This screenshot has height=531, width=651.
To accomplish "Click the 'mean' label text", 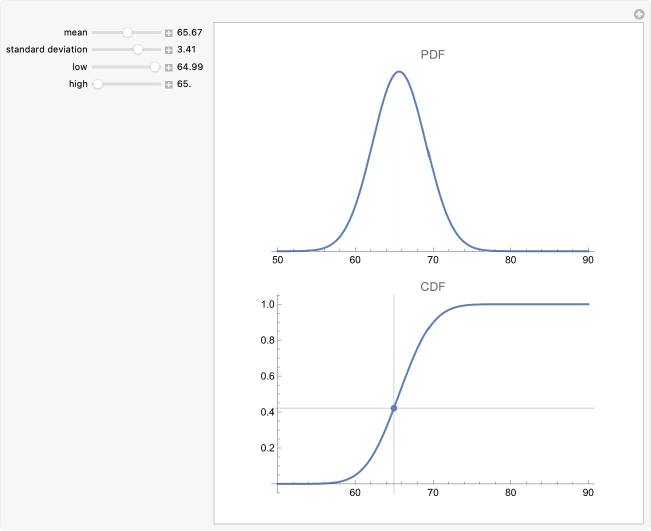I will [75, 33].
